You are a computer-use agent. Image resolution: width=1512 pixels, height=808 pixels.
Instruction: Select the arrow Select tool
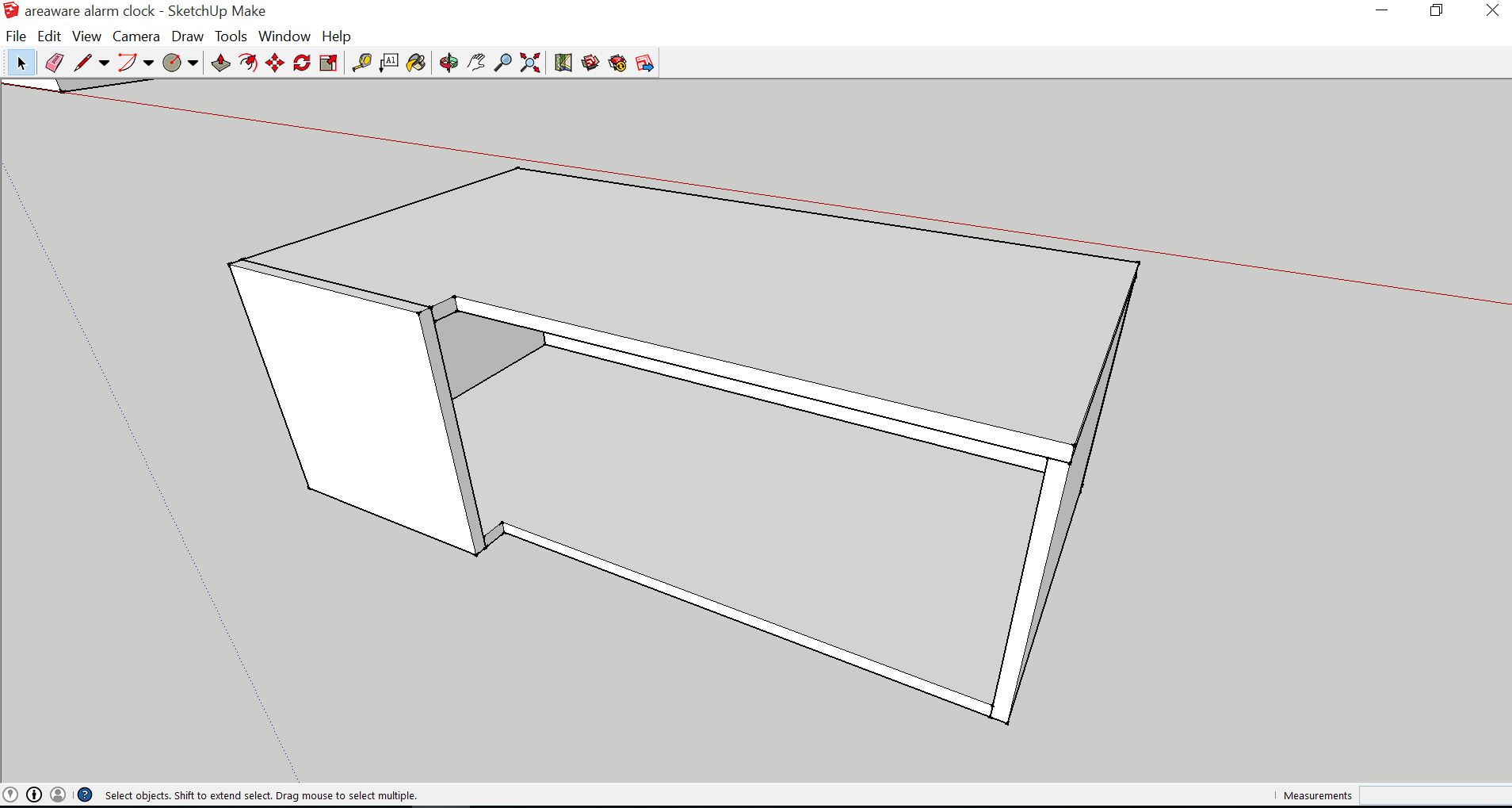pyautogui.click(x=21, y=63)
